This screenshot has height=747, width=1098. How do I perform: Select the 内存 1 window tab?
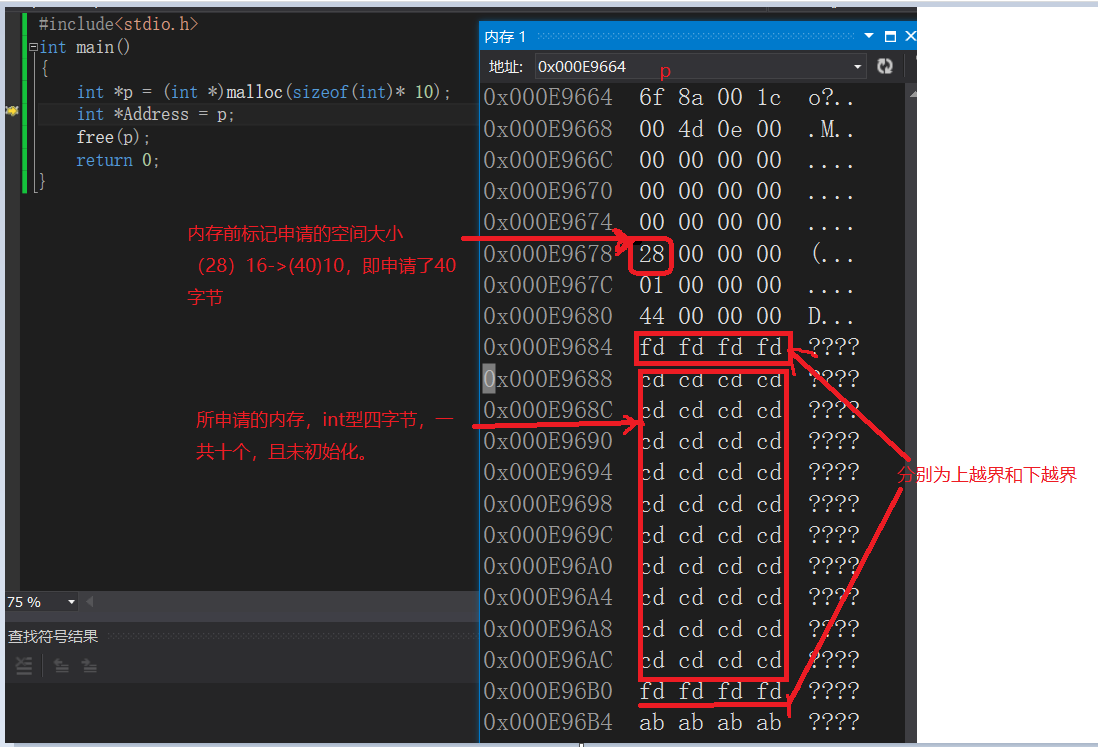pyautogui.click(x=505, y=35)
